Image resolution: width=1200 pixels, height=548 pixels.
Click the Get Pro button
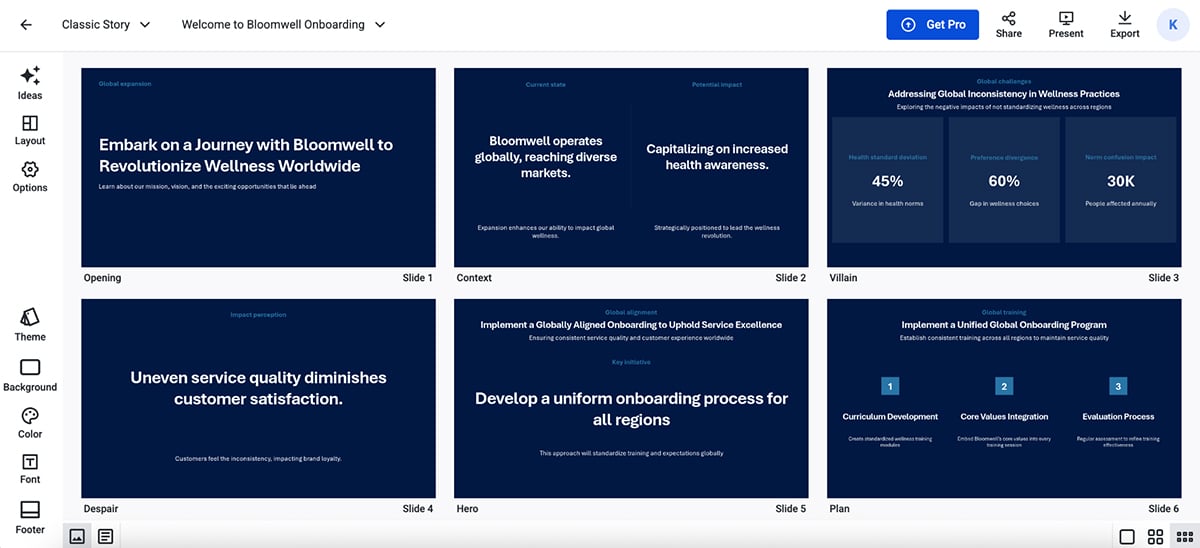[932, 25]
